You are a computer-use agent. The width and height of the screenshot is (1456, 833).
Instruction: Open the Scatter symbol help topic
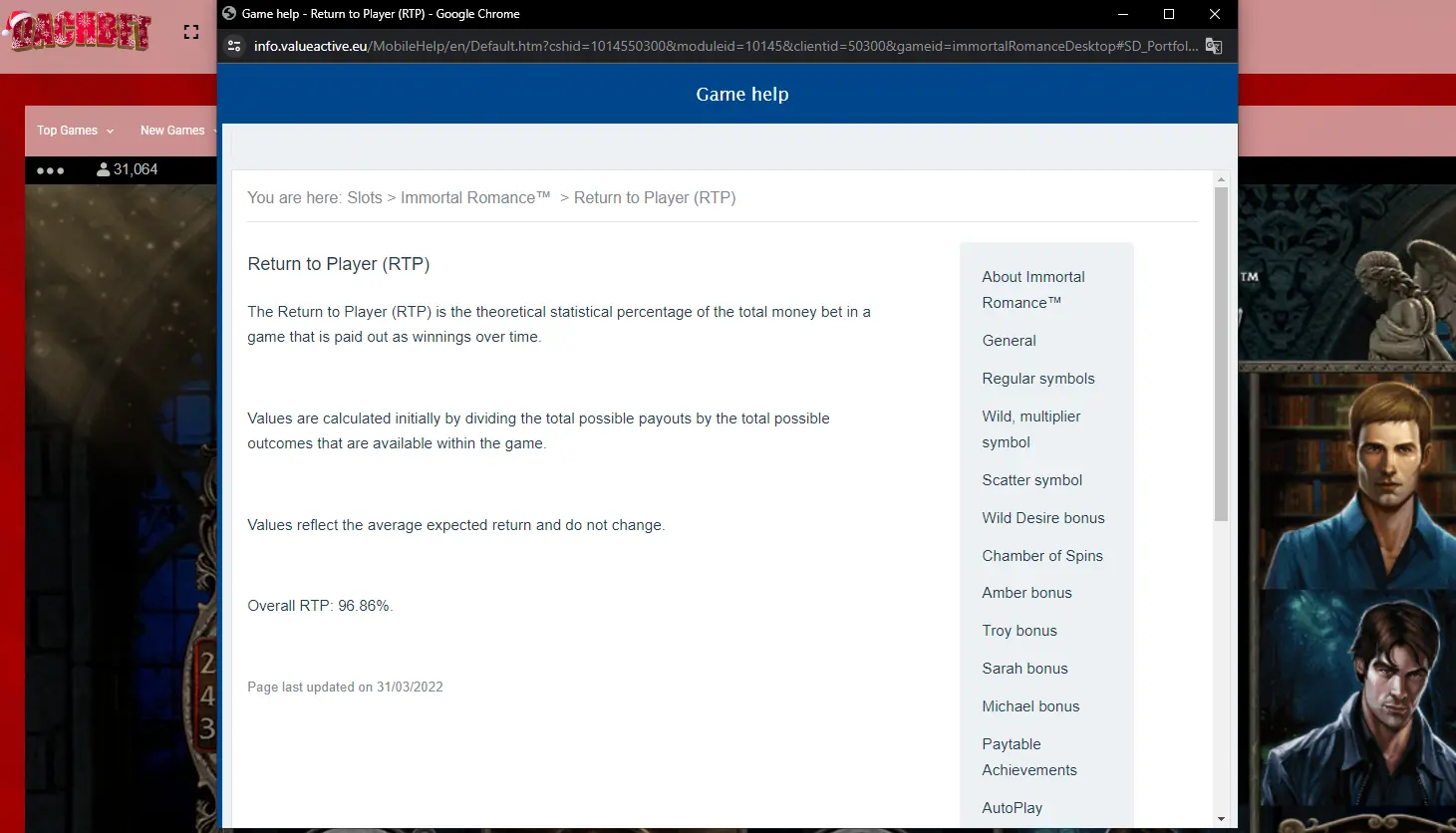click(x=1032, y=480)
